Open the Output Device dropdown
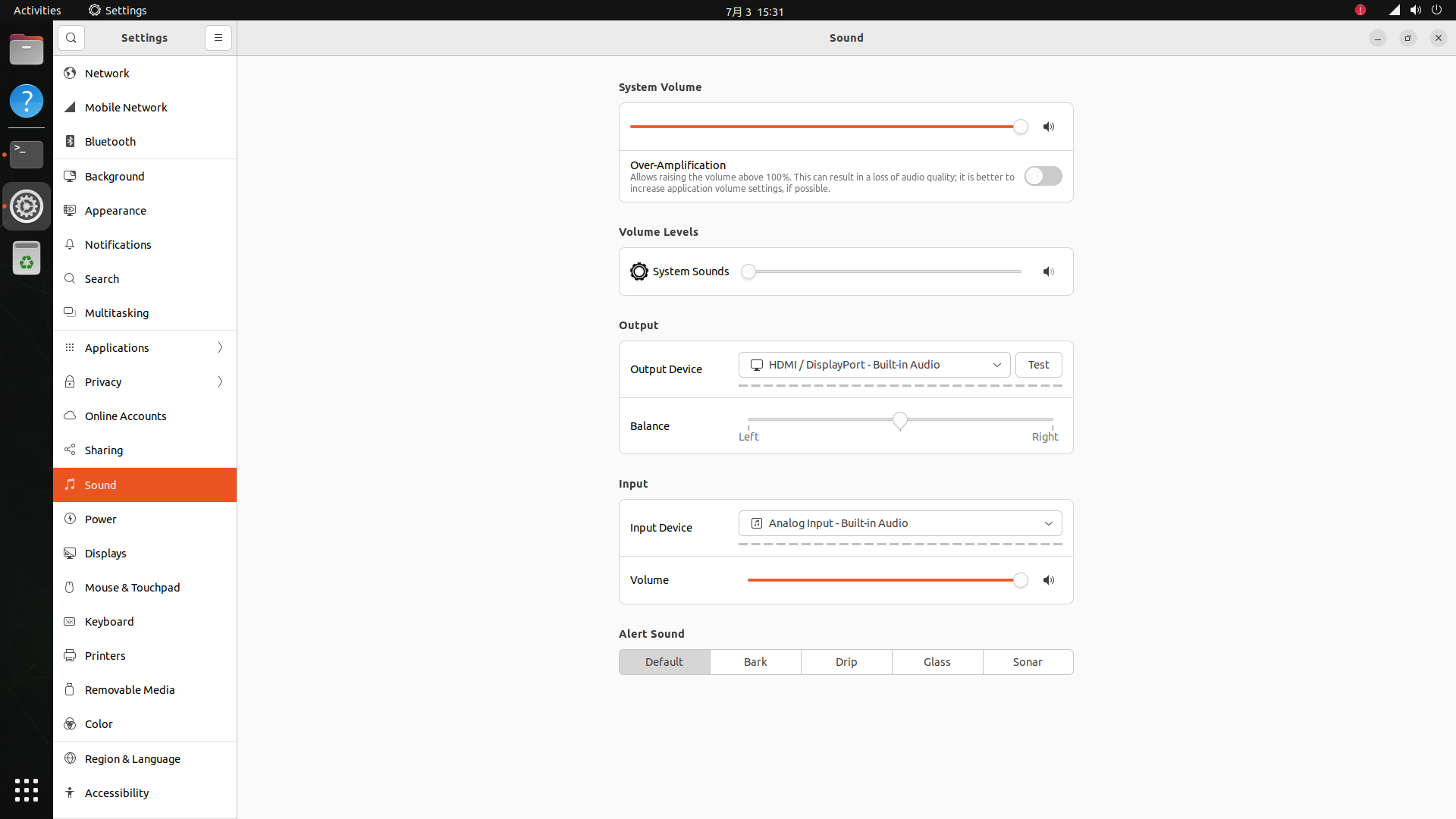 coord(874,365)
